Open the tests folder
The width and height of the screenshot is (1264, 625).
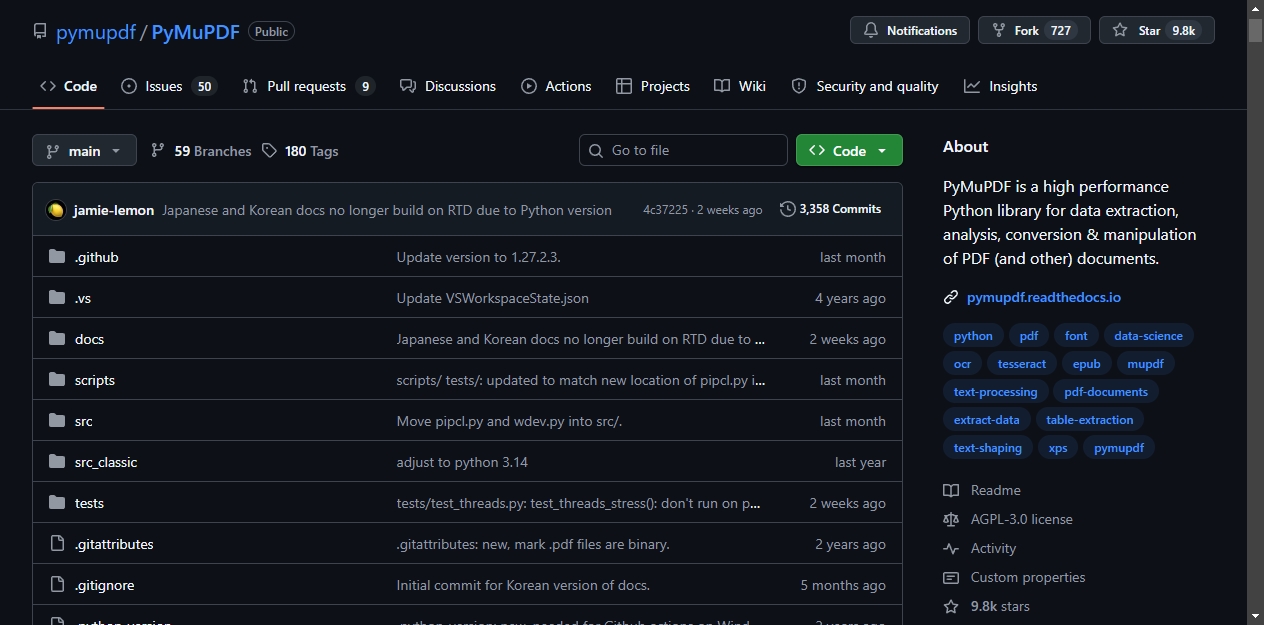(x=89, y=503)
